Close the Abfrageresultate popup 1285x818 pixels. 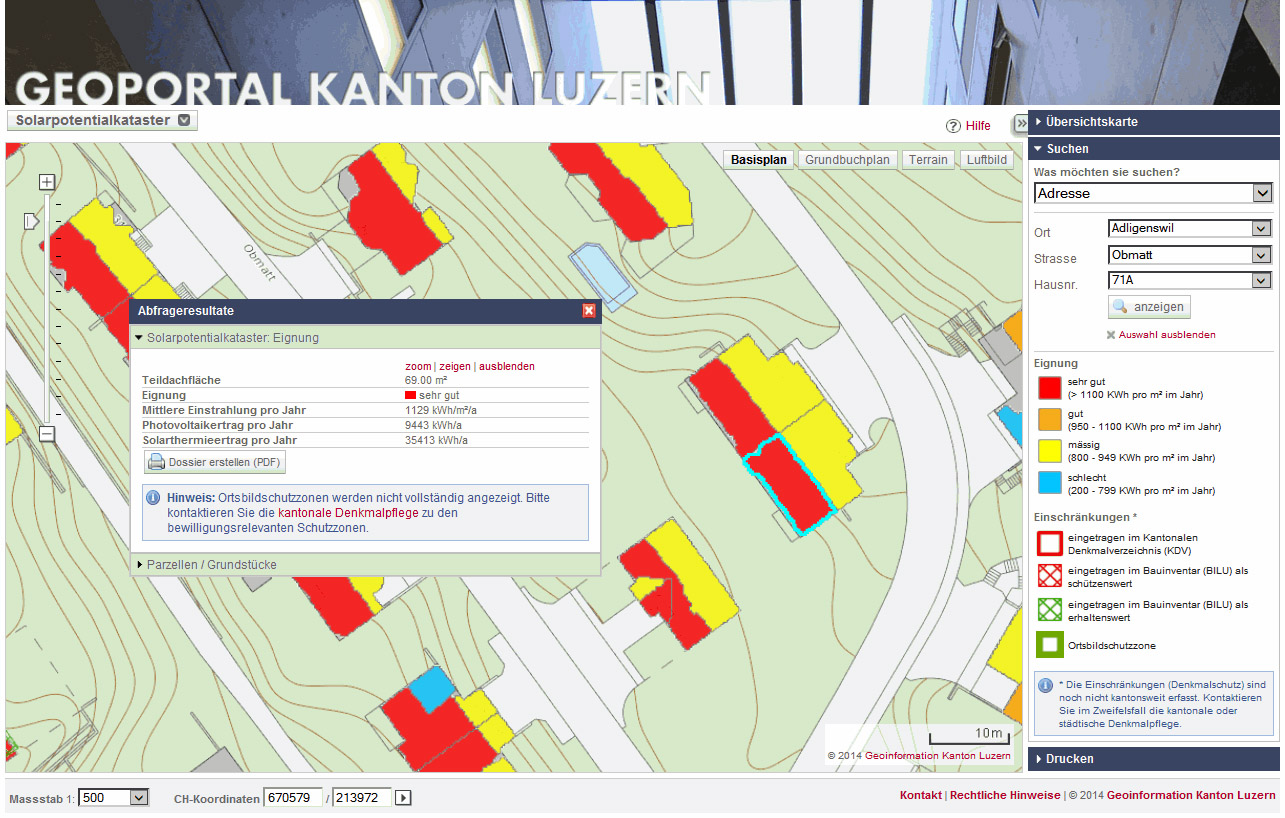click(589, 311)
